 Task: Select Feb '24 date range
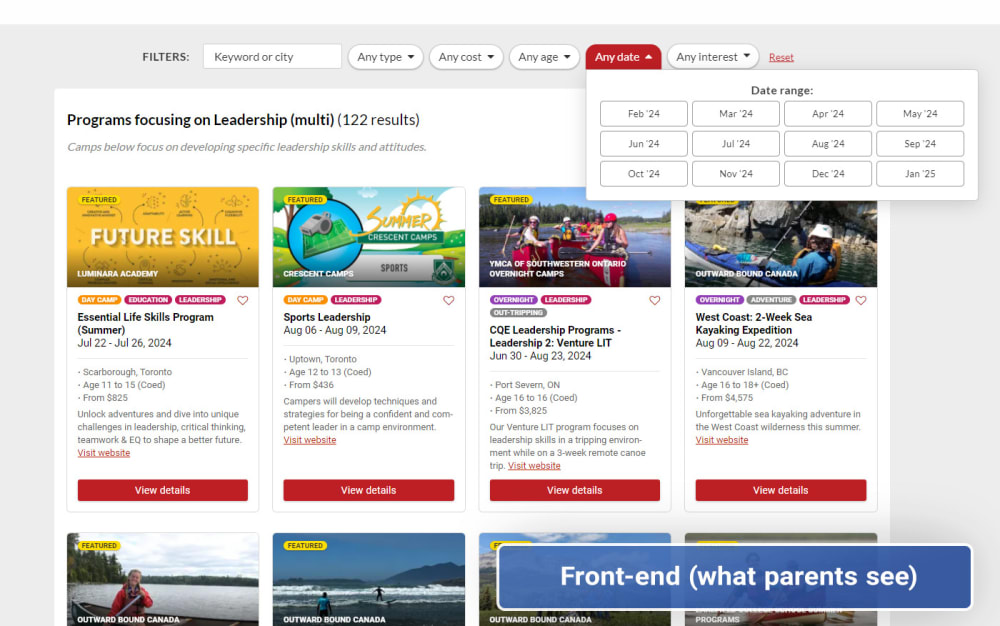pos(643,113)
